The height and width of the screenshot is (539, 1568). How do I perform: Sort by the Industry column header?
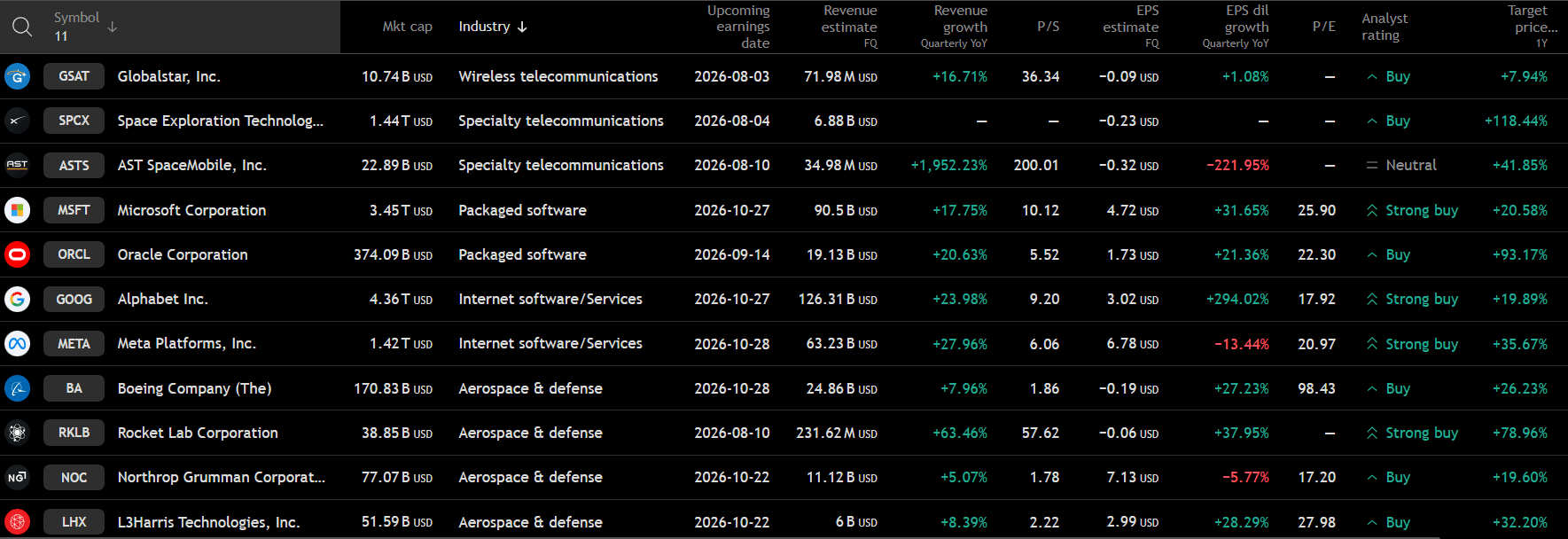(x=493, y=27)
